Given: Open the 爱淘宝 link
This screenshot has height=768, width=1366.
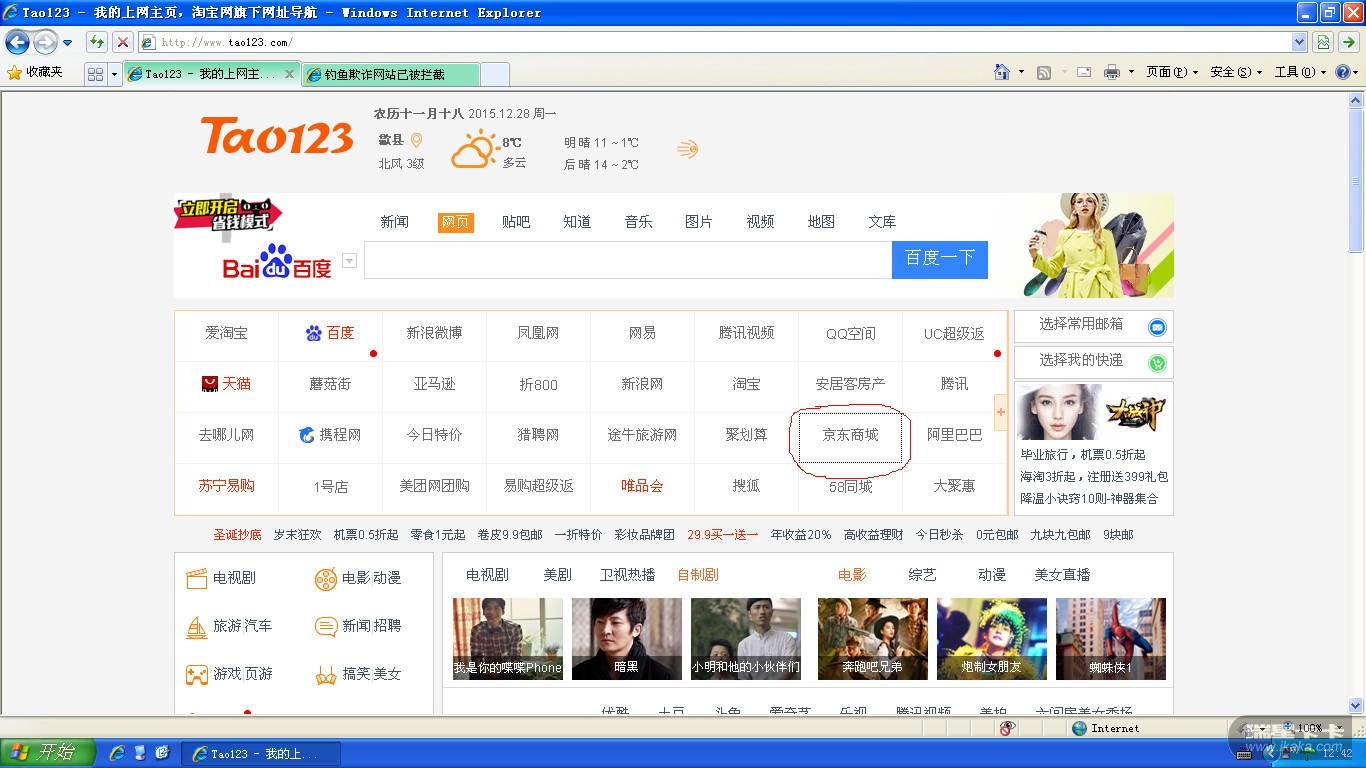Looking at the screenshot, I should [x=226, y=333].
